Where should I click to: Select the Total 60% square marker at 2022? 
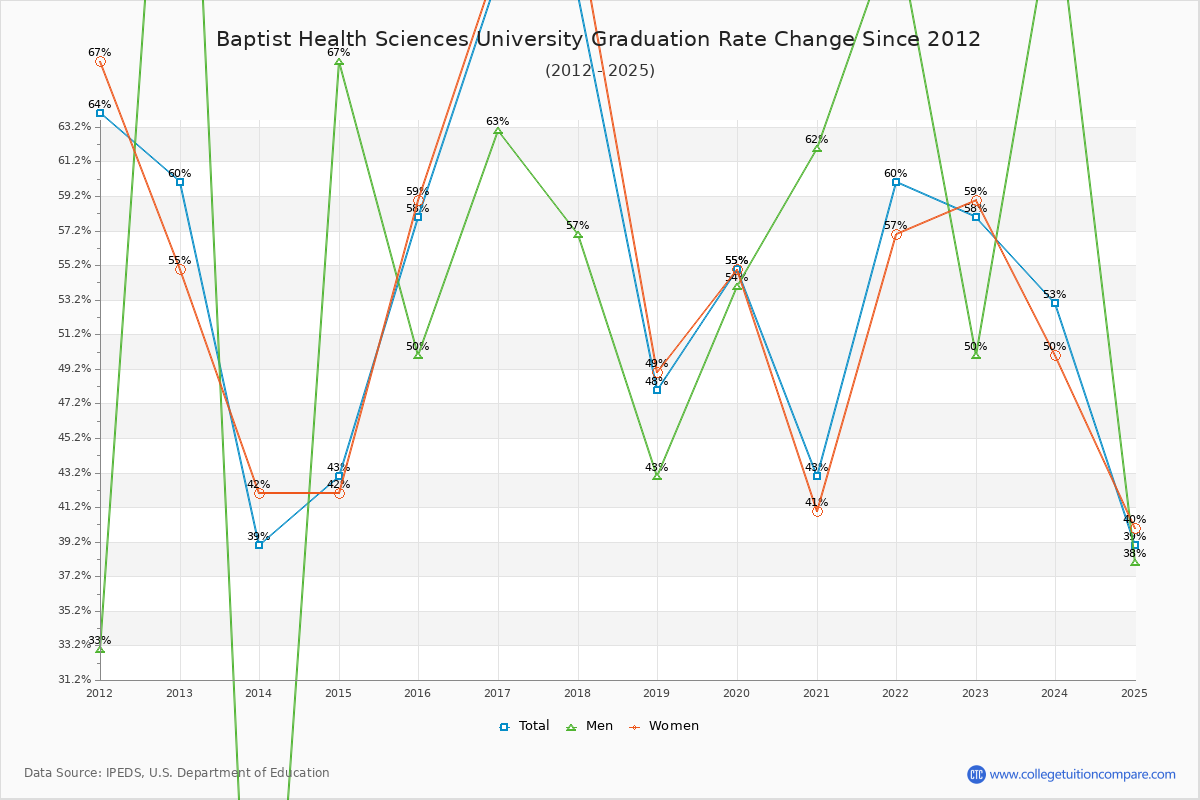896,182
